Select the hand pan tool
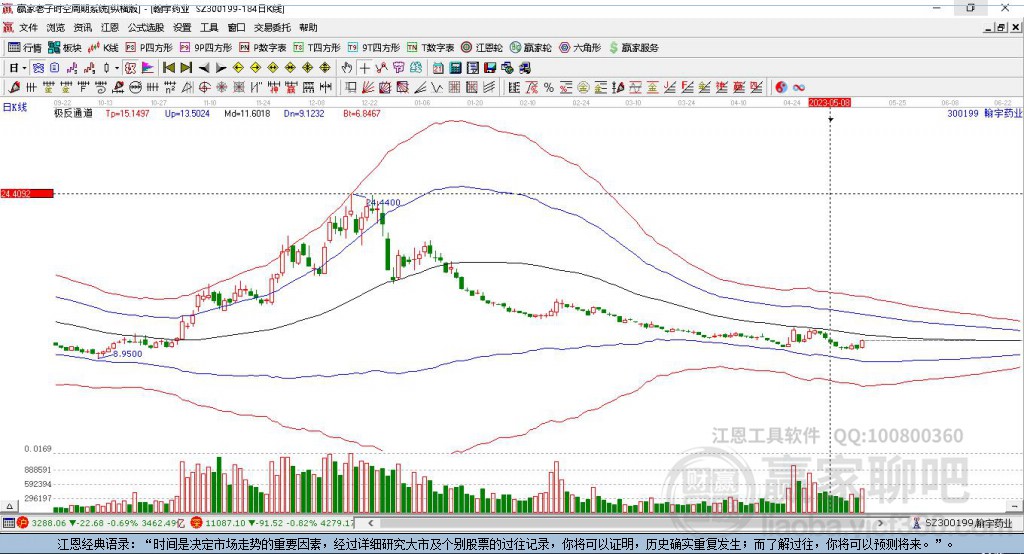Viewport: 1024px width, 554px height. (x=347, y=68)
